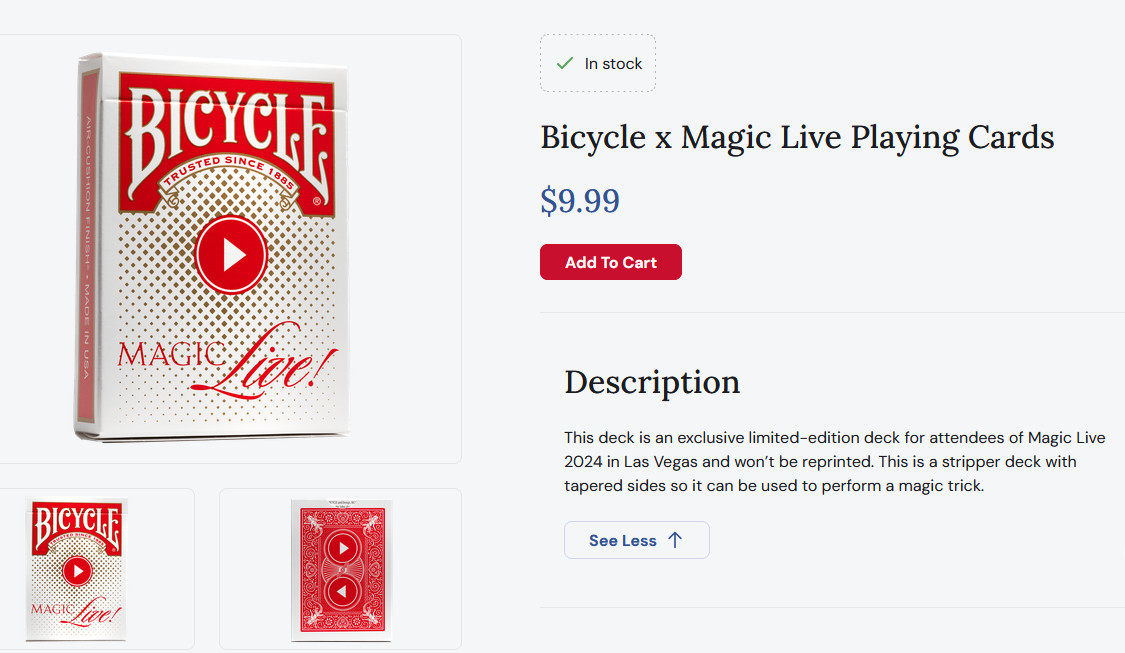Click the green In stock checkmark
The width and height of the screenshot is (1125, 653).
pos(565,64)
